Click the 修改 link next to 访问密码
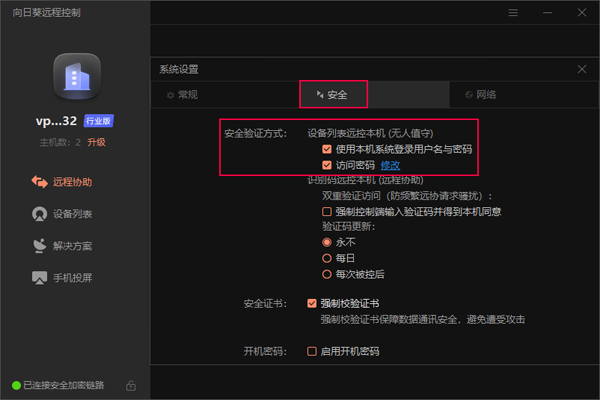The image size is (600, 400). tap(390, 165)
